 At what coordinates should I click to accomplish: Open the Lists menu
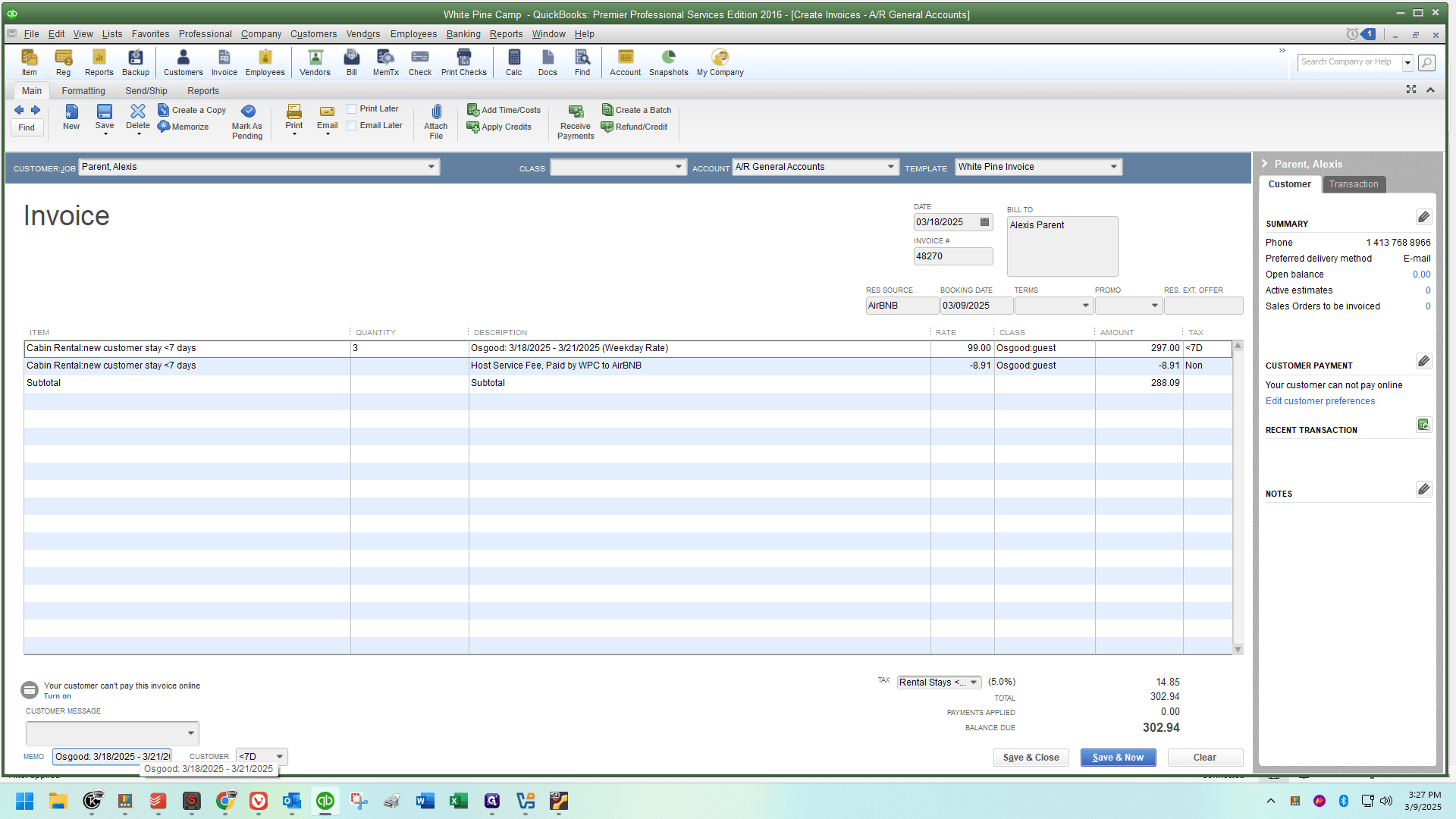click(112, 34)
